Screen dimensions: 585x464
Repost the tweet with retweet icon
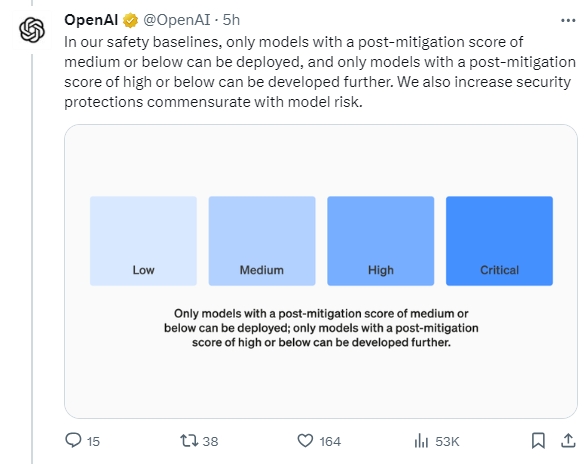coord(189,441)
